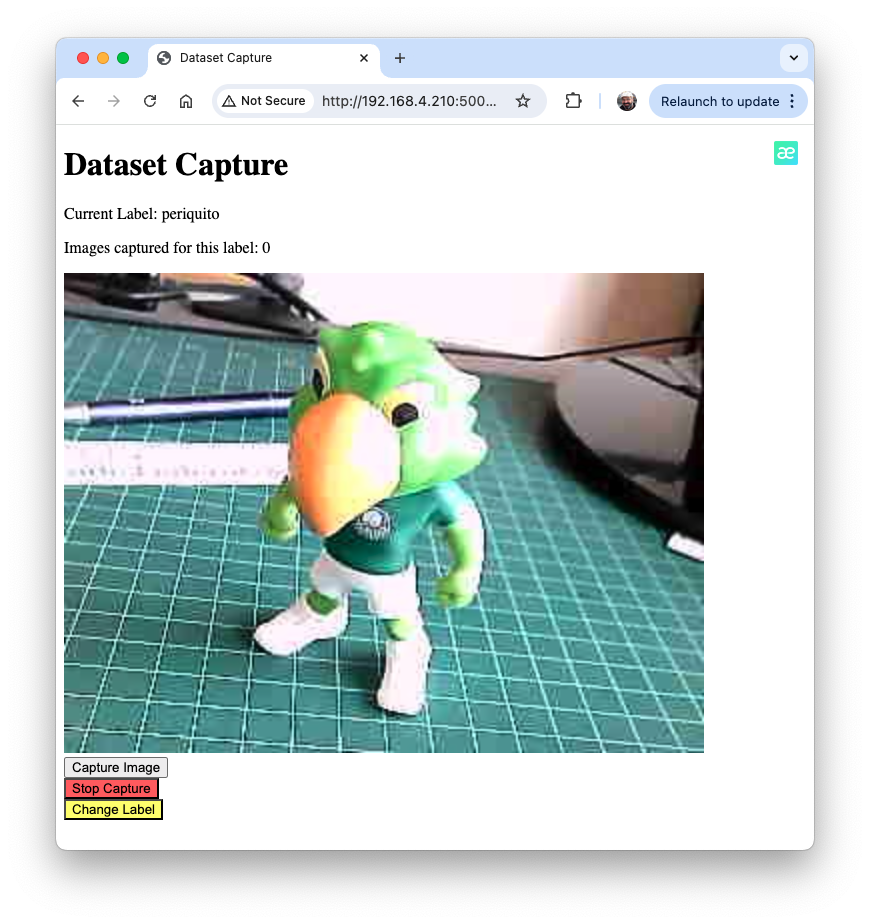Screen dimensions: 870x924
Task: Click Relaunch to update
Action: coord(719,101)
